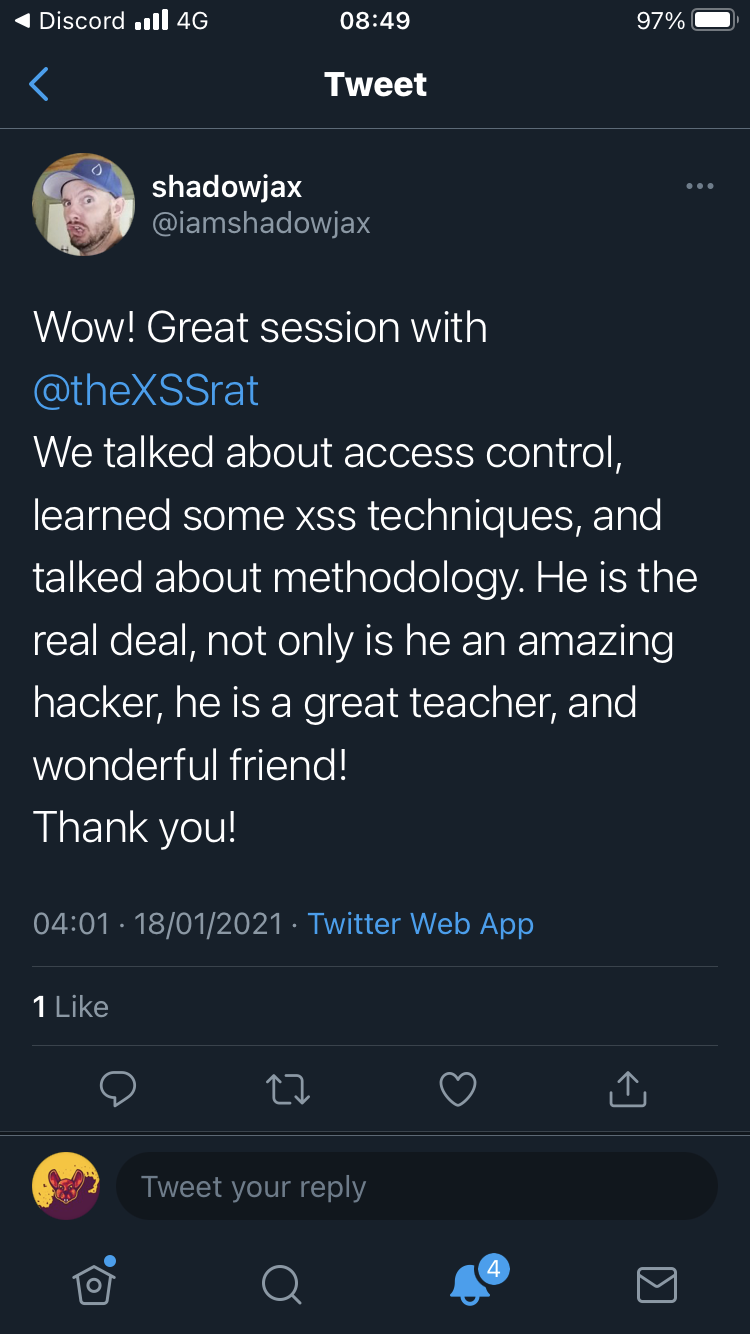View shadowjax's profile picture
The width and height of the screenshot is (750, 1334).
pos(83,204)
